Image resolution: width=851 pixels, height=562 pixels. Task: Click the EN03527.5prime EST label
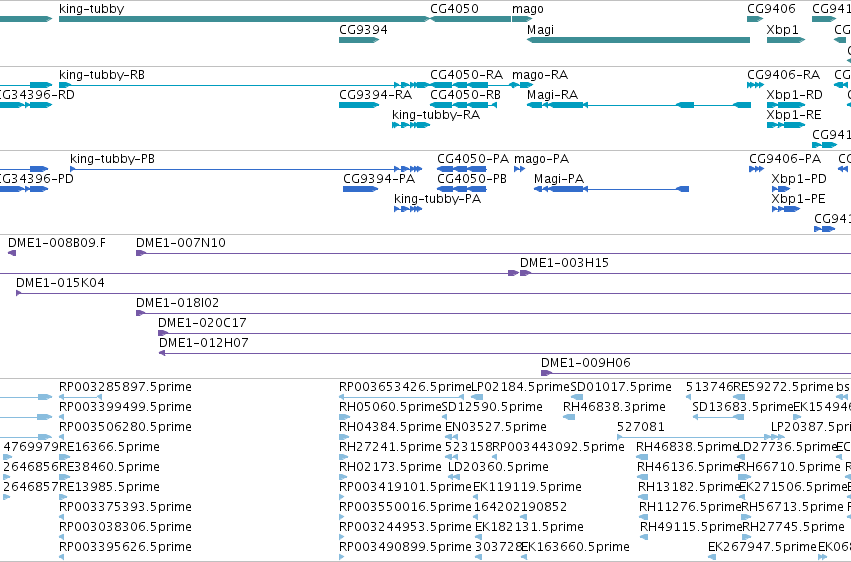click(x=496, y=427)
